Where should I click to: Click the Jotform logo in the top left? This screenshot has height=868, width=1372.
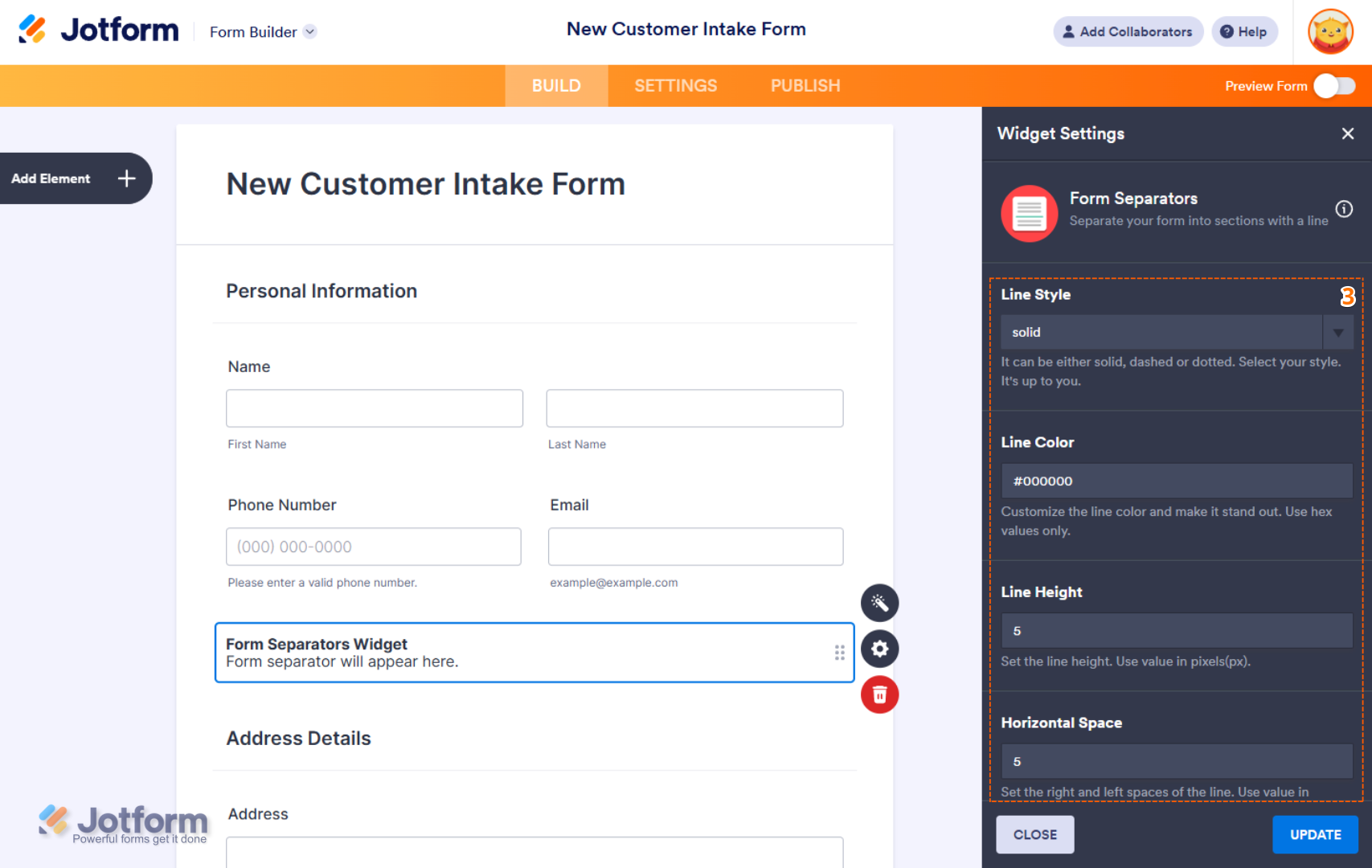click(98, 29)
